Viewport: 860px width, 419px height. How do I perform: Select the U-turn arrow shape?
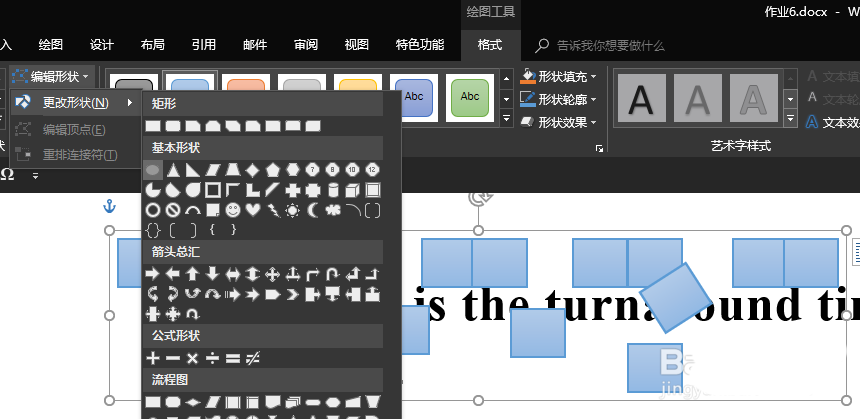pyautogui.click(x=332, y=274)
